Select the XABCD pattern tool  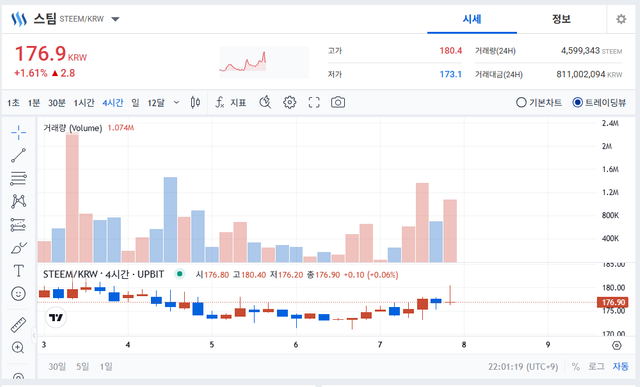tap(18, 201)
